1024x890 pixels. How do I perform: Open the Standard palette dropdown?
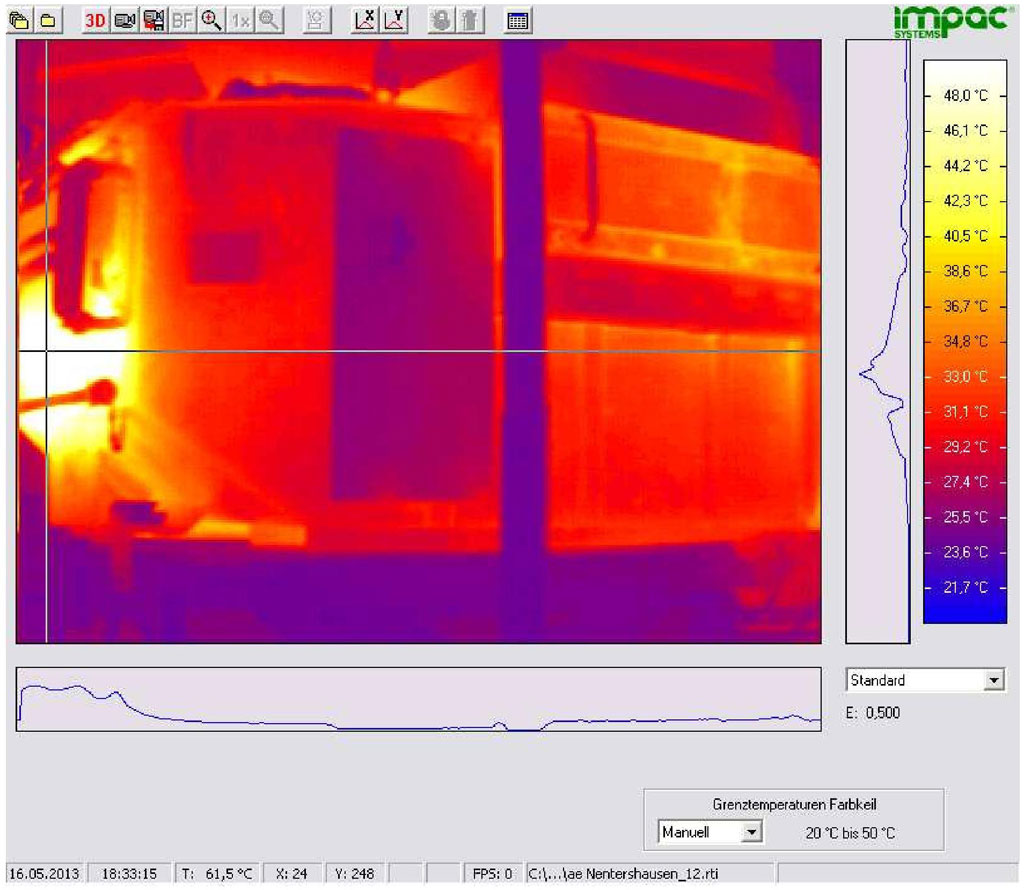coord(924,680)
